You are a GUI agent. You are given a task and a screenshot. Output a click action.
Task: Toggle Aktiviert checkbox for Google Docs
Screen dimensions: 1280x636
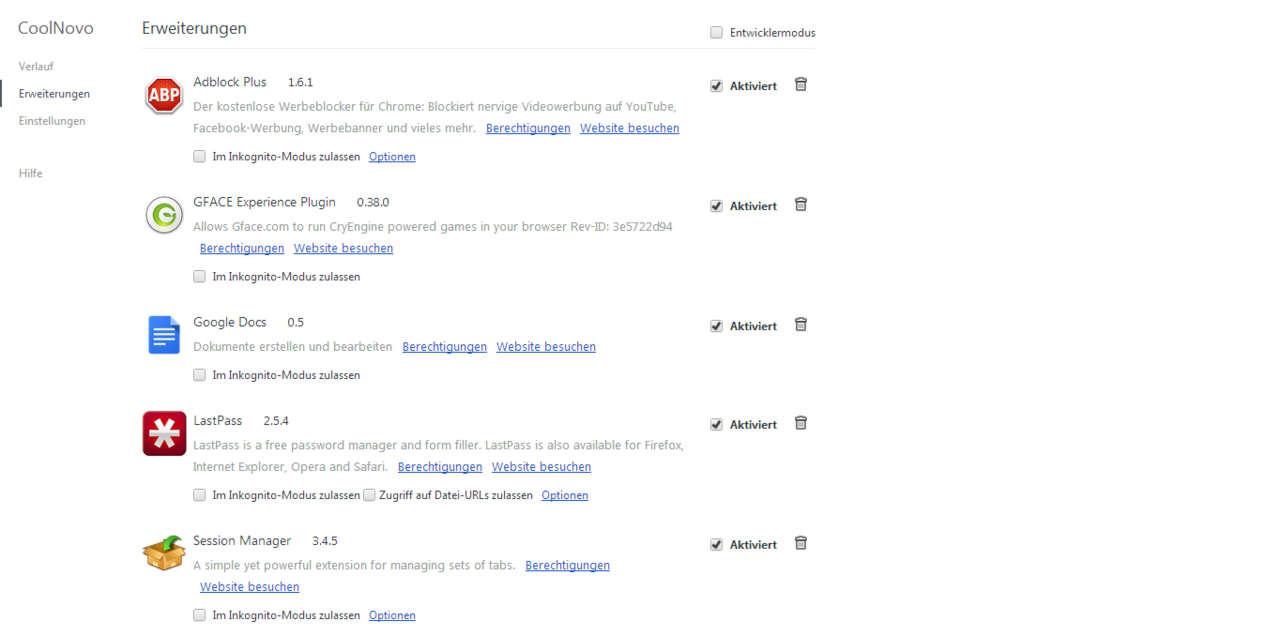point(717,326)
